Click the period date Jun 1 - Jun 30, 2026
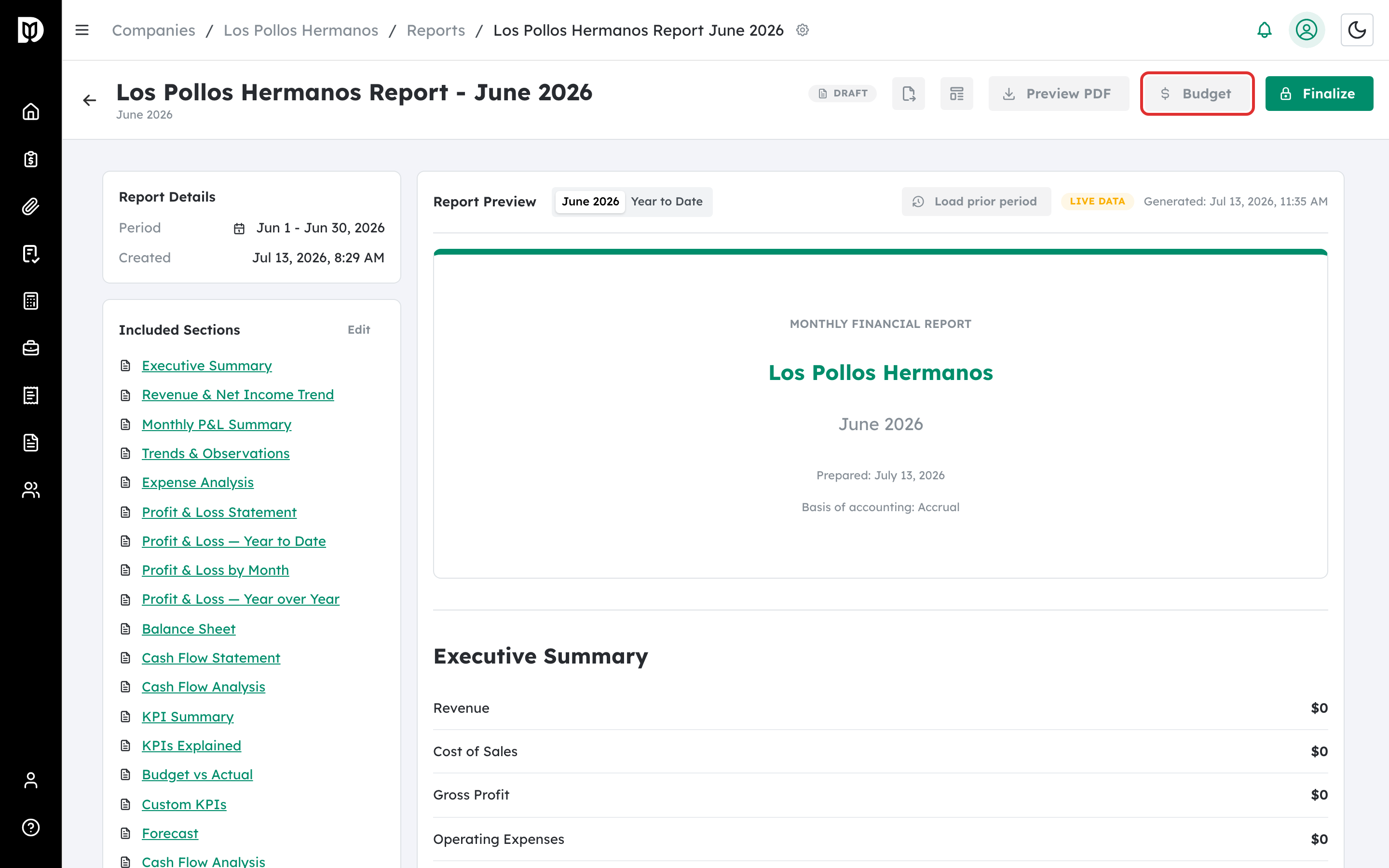 click(320, 228)
